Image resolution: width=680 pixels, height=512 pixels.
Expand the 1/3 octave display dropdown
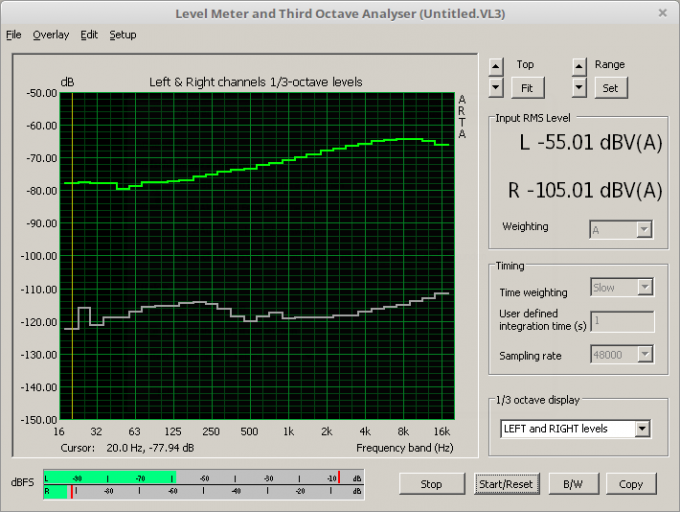(642, 429)
